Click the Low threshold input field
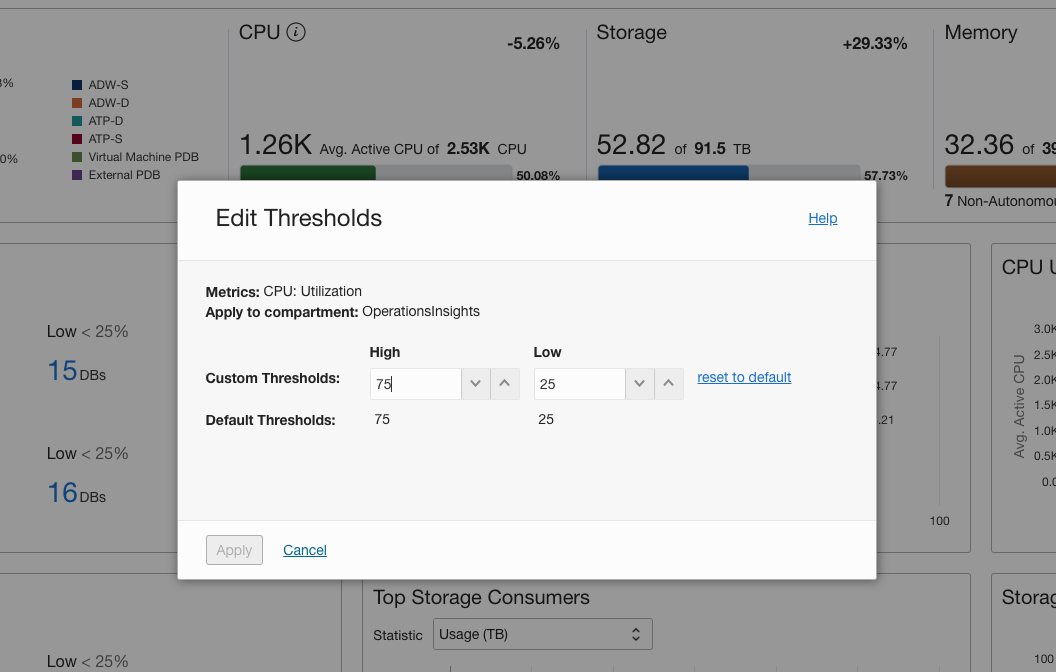 coord(580,384)
